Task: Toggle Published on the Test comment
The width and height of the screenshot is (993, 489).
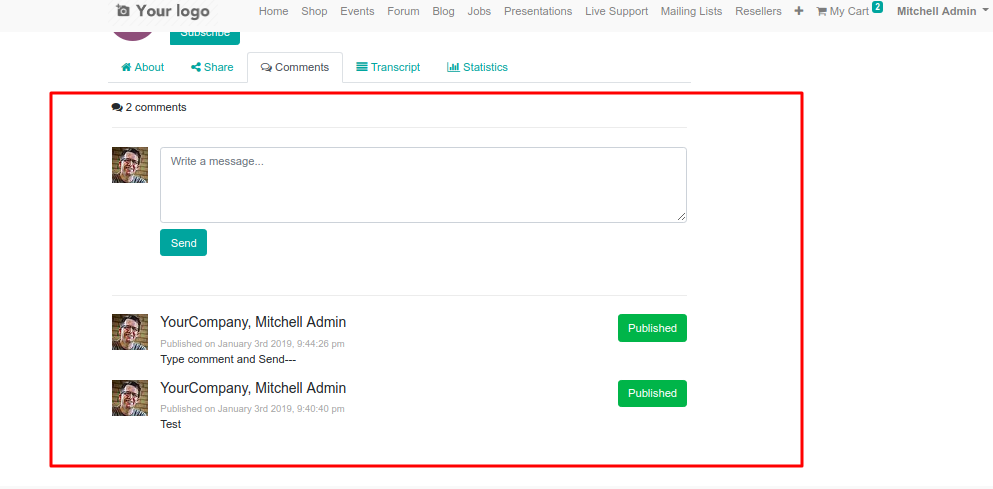Action: click(652, 393)
